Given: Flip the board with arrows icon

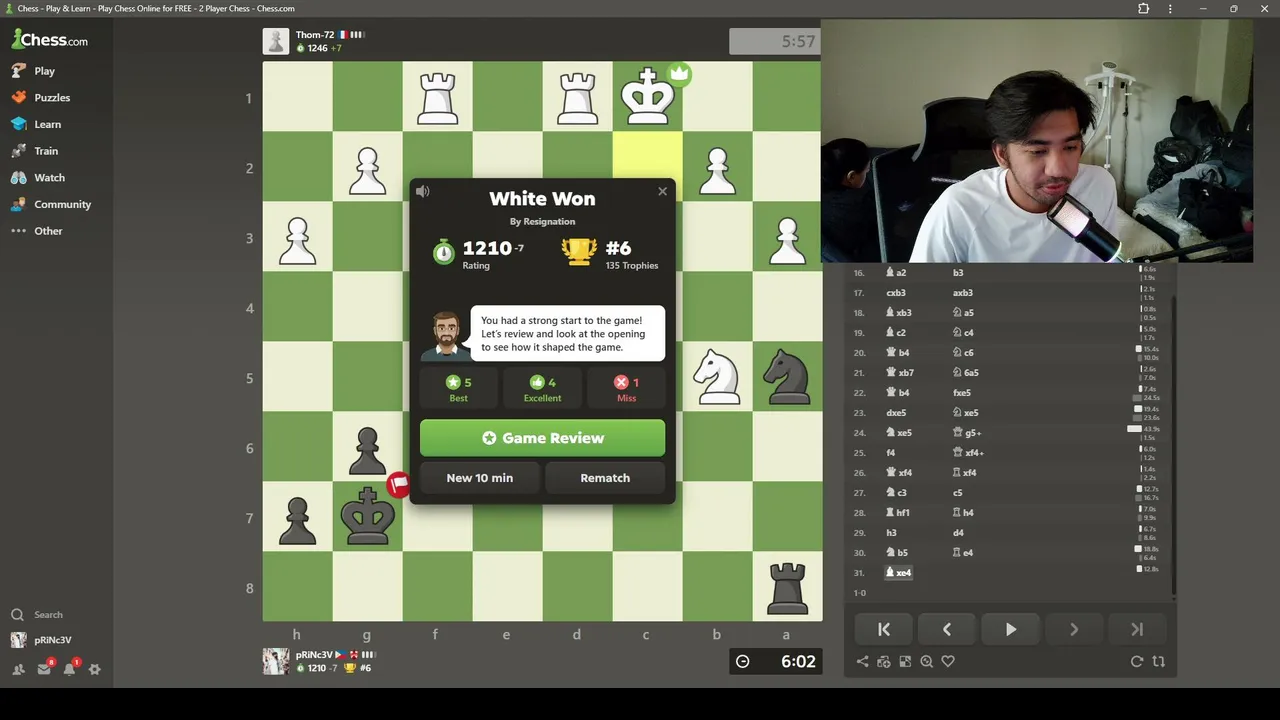Looking at the screenshot, I should [1159, 661].
